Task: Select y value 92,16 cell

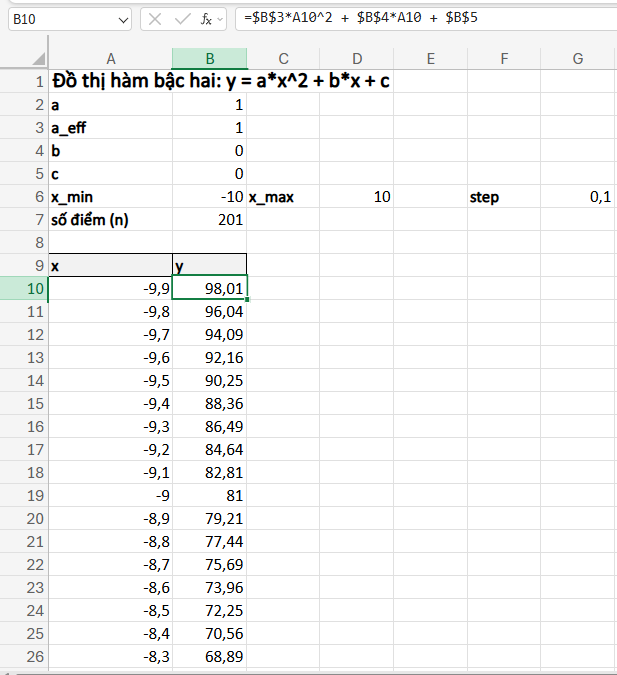Action: 210,357
